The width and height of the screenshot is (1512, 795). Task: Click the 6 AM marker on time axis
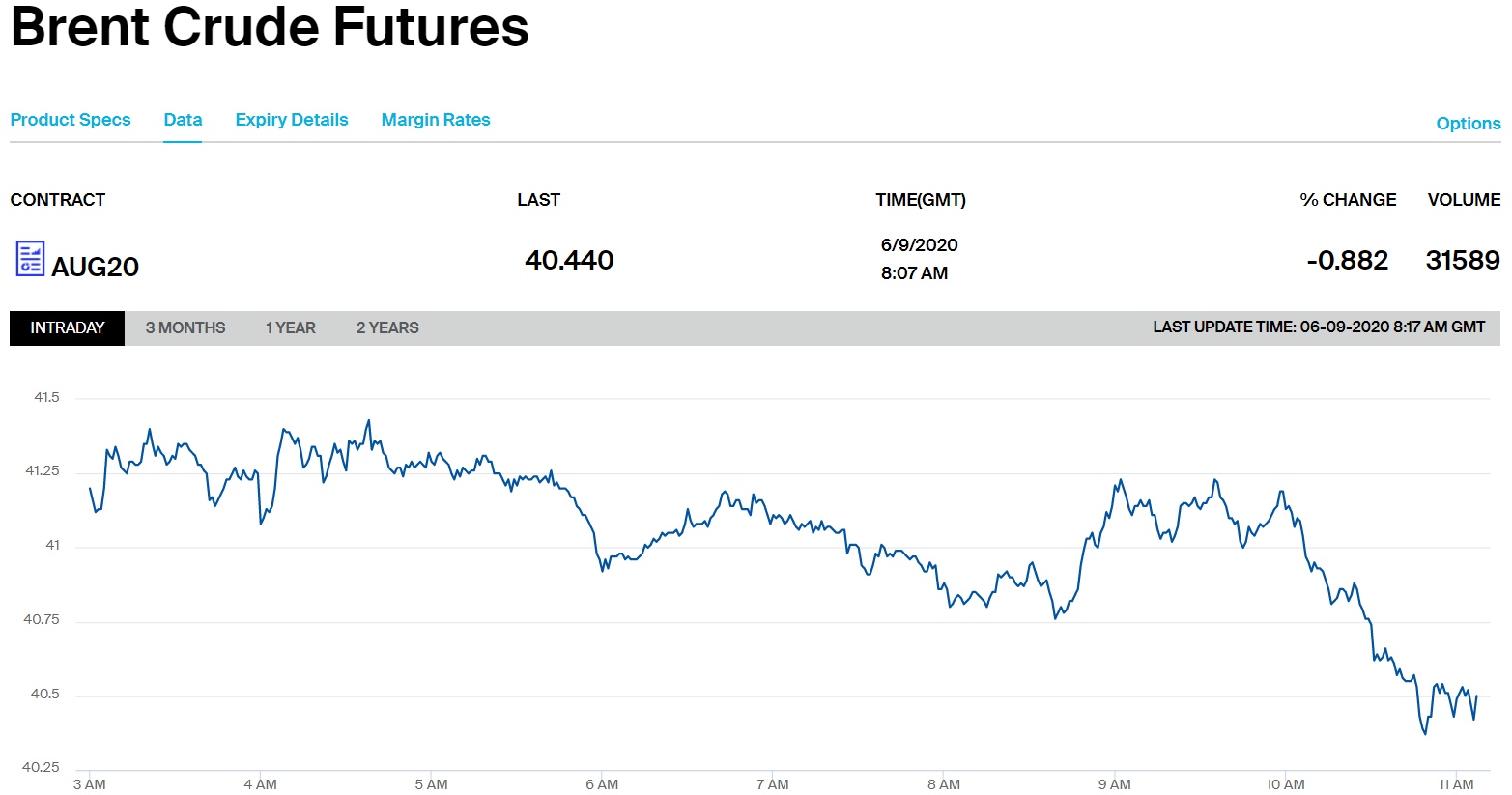(x=602, y=784)
